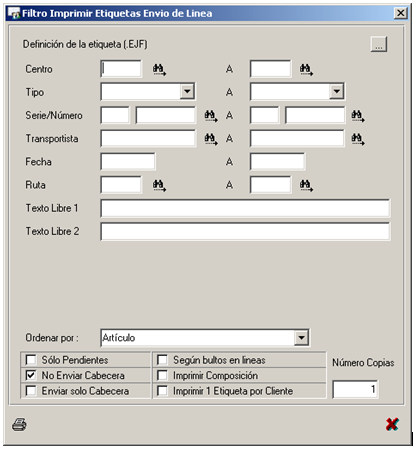Open the Ordenar por dropdown list
This screenshot has height=450, width=415.
(301, 338)
